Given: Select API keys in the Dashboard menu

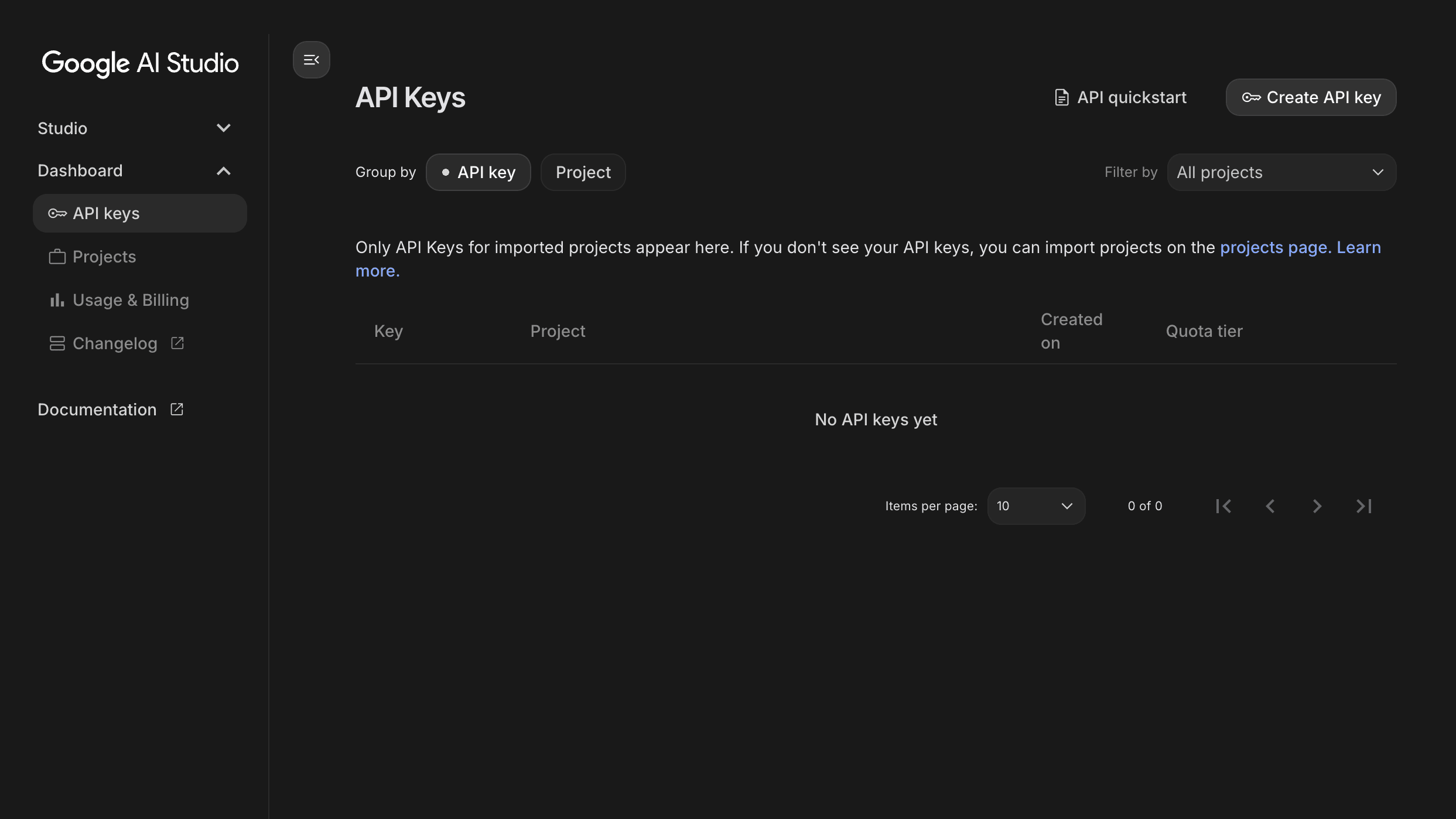Looking at the screenshot, I should (106, 213).
